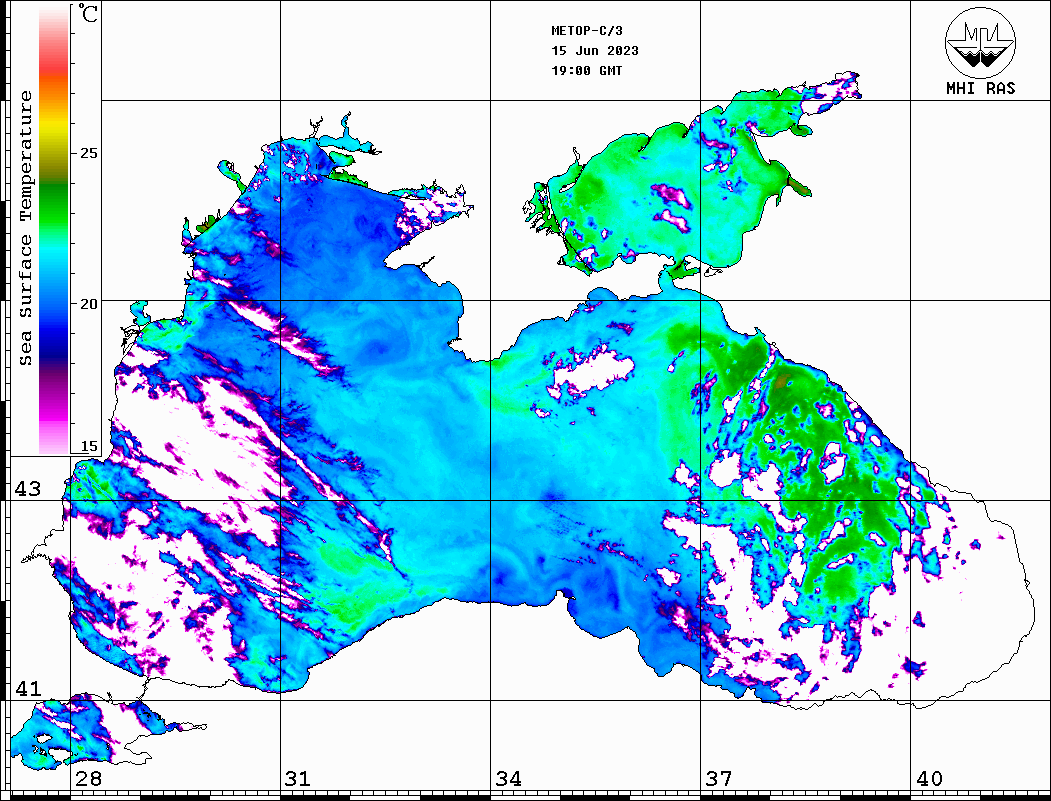Viewport: 1051px width, 801px height.
Task: Click the longitude label 40
Action: (929, 779)
